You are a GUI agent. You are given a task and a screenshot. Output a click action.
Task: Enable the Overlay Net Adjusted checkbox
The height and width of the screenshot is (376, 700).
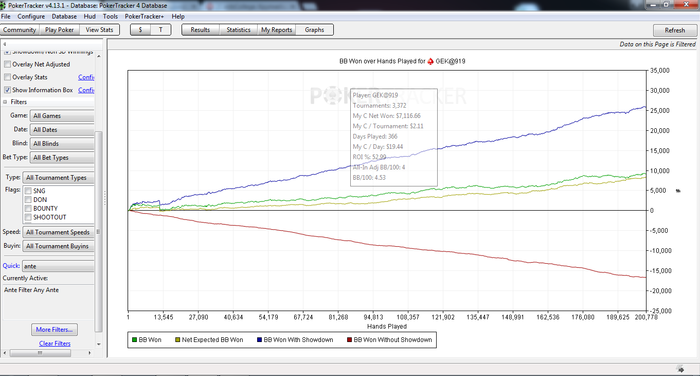pos(7,64)
